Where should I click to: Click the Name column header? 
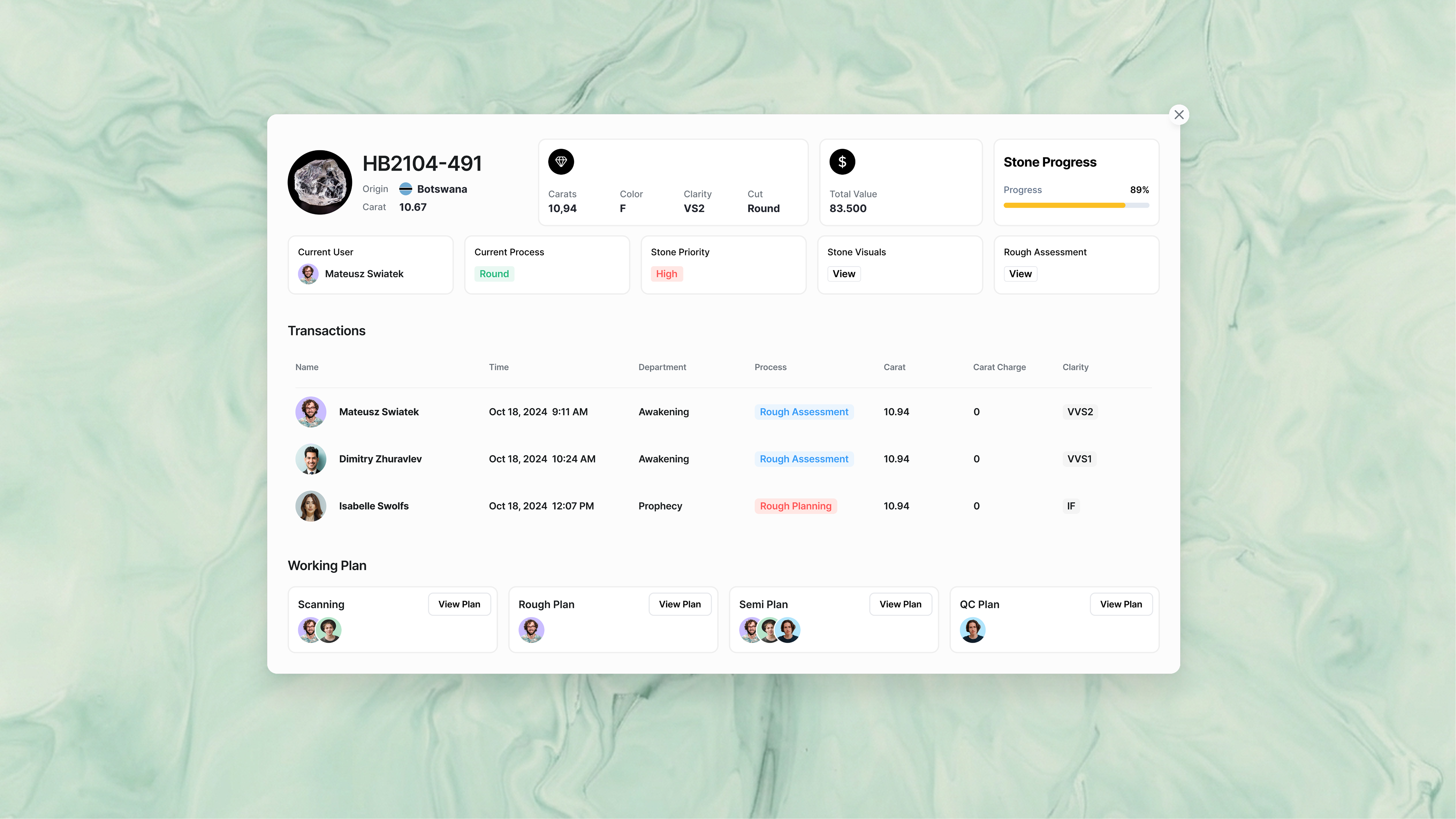point(307,367)
